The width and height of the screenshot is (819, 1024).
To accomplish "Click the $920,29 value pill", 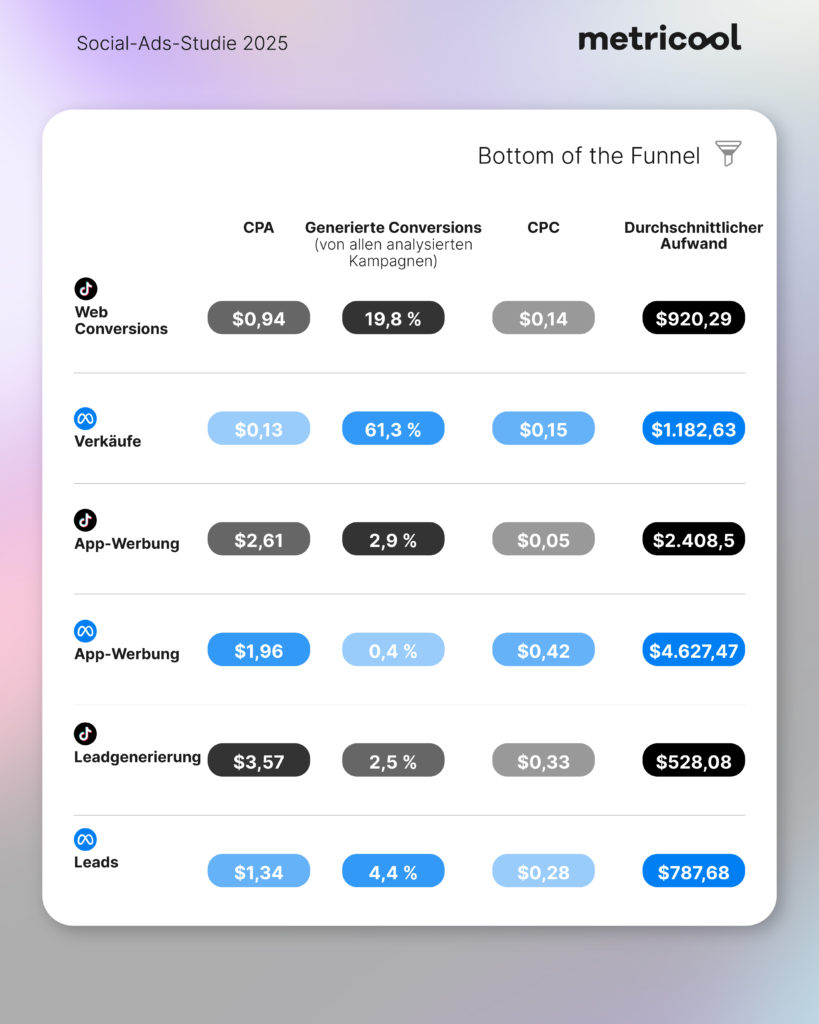I will coord(693,318).
